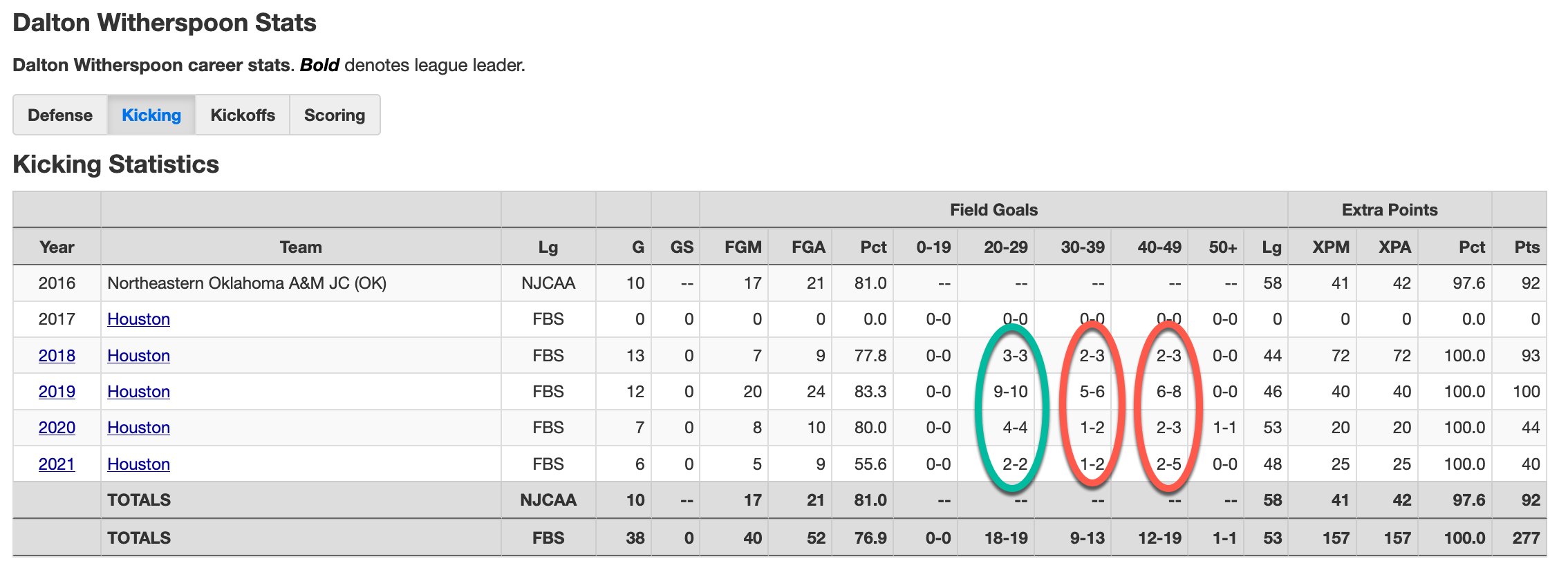Click the Houston link in 2020 row

point(138,427)
